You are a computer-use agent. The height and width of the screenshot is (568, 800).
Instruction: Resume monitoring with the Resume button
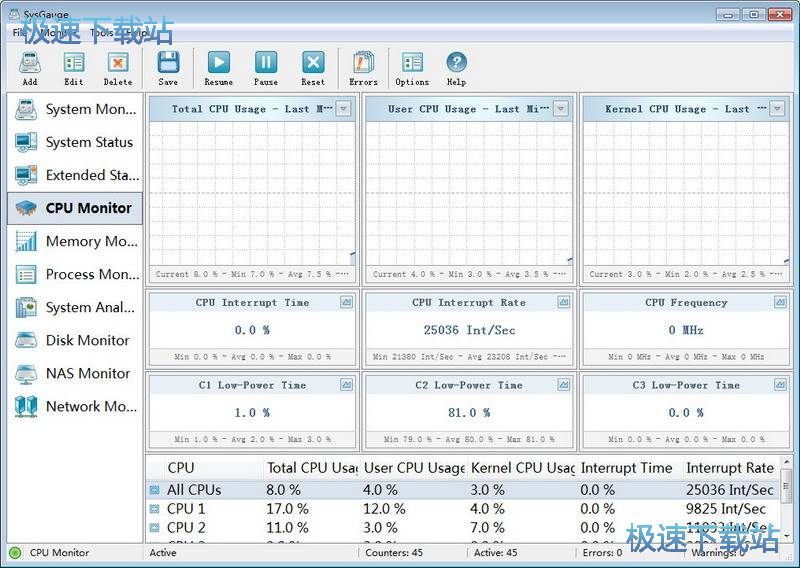[x=218, y=64]
